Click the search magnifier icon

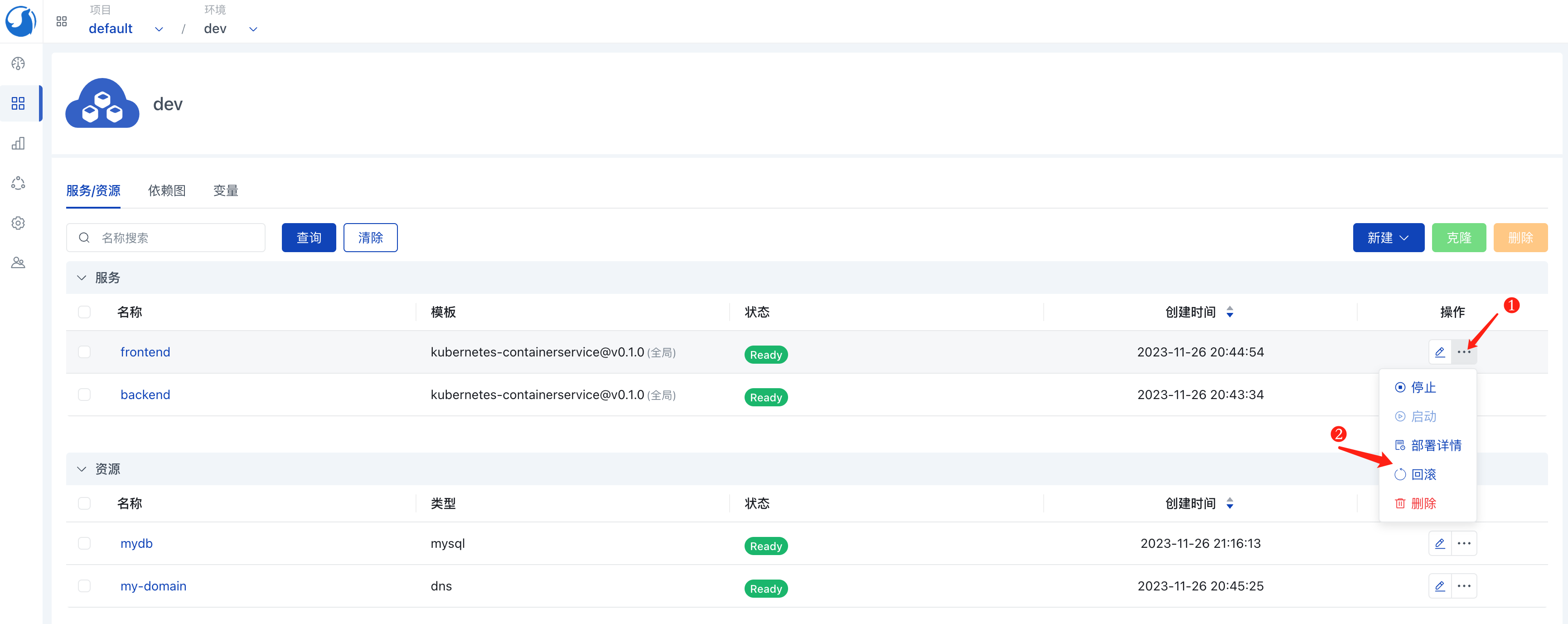pyautogui.click(x=84, y=238)
